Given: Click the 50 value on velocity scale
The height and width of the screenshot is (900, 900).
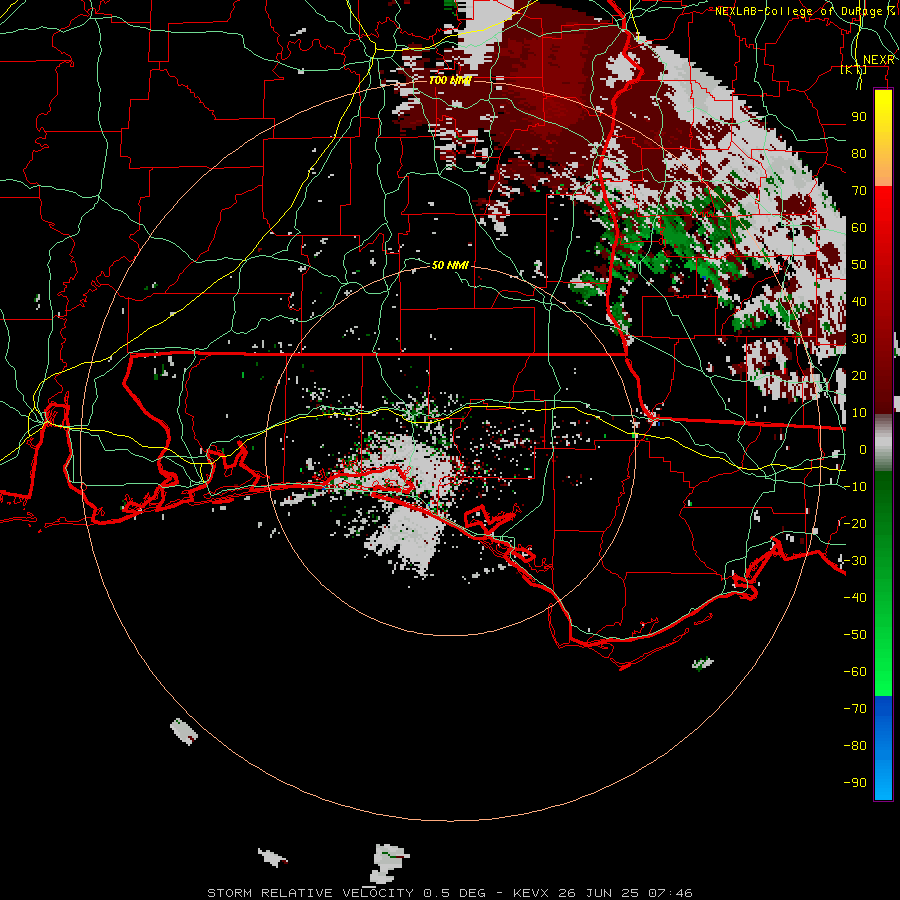Looking at the screenshot, I should click(x=859, y=265).
